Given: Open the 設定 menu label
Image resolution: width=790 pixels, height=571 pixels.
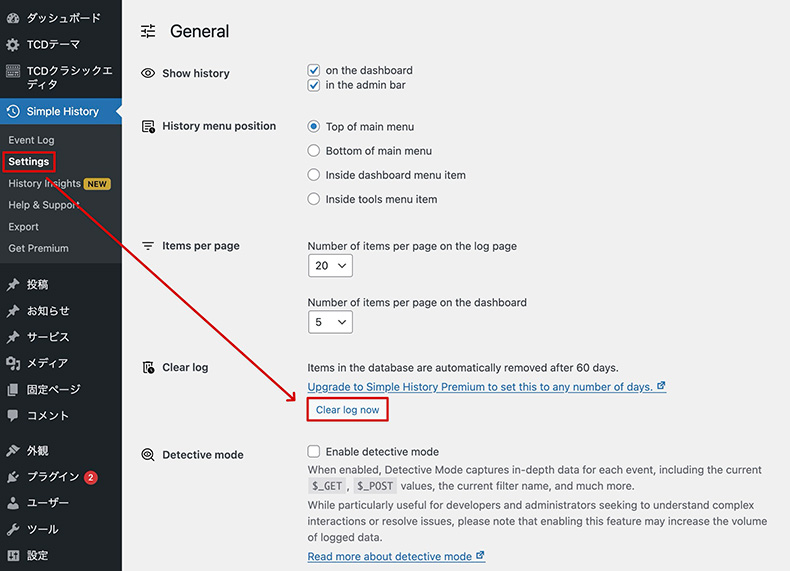Looking at the screenshot, I should point(37,555).
